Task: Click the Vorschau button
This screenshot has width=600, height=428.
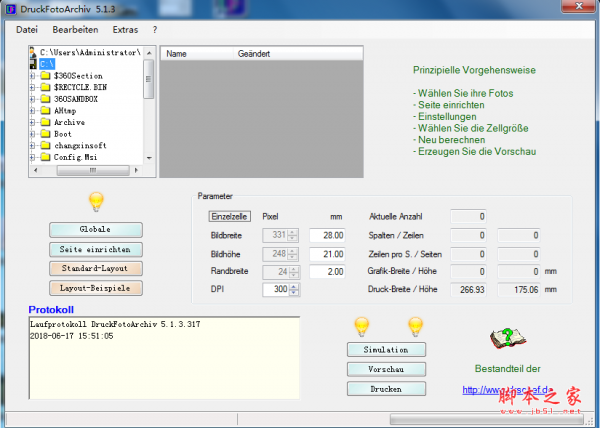Action: point(386,369)
